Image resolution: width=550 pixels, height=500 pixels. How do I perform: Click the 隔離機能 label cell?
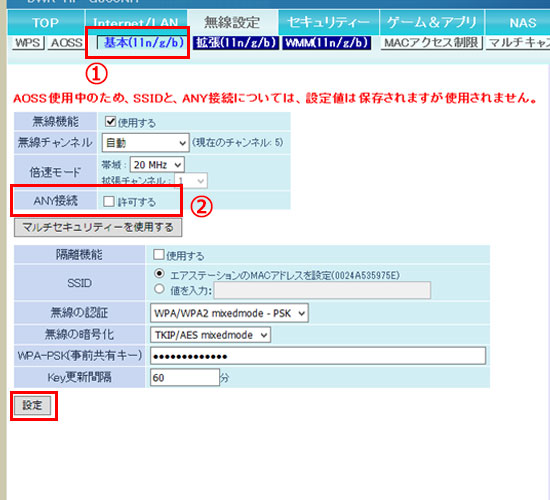[79, 254]
